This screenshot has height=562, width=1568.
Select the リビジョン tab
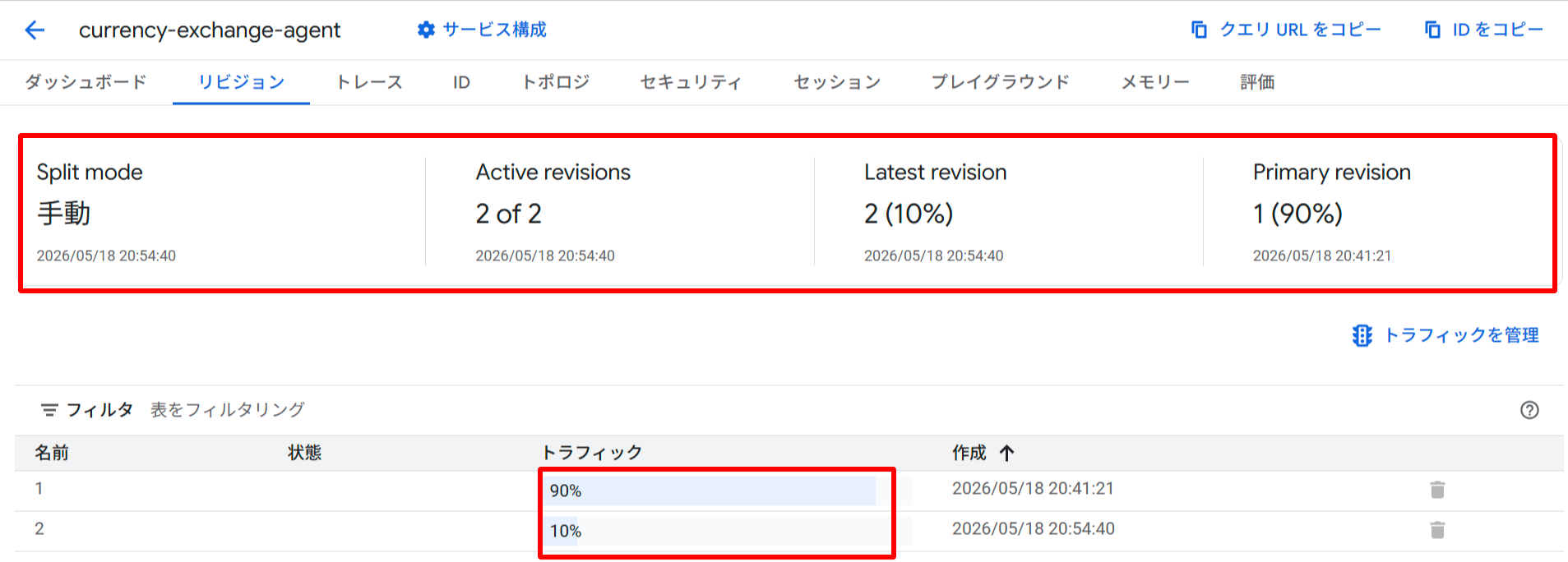tap(241, 82)
